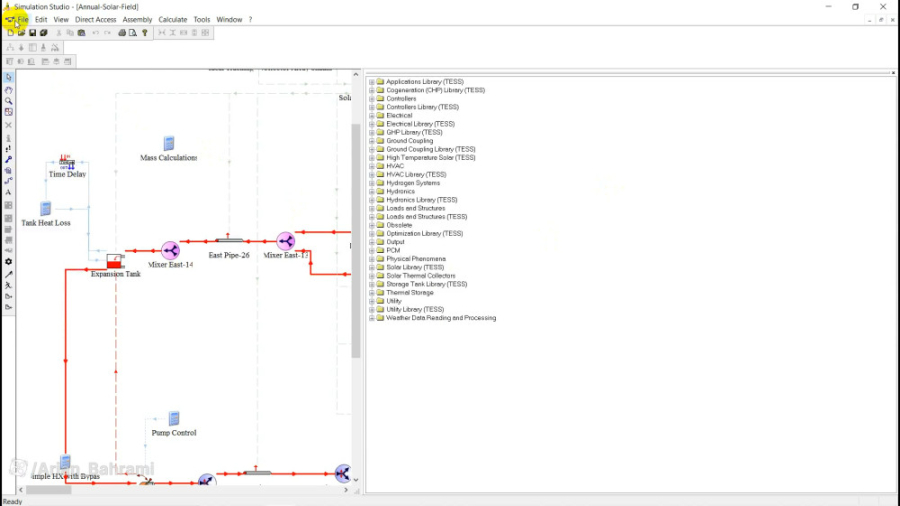This screenshot has height=506, width=900.
Task: Expand the Hydronics tree node
Action: click(372, 192)
